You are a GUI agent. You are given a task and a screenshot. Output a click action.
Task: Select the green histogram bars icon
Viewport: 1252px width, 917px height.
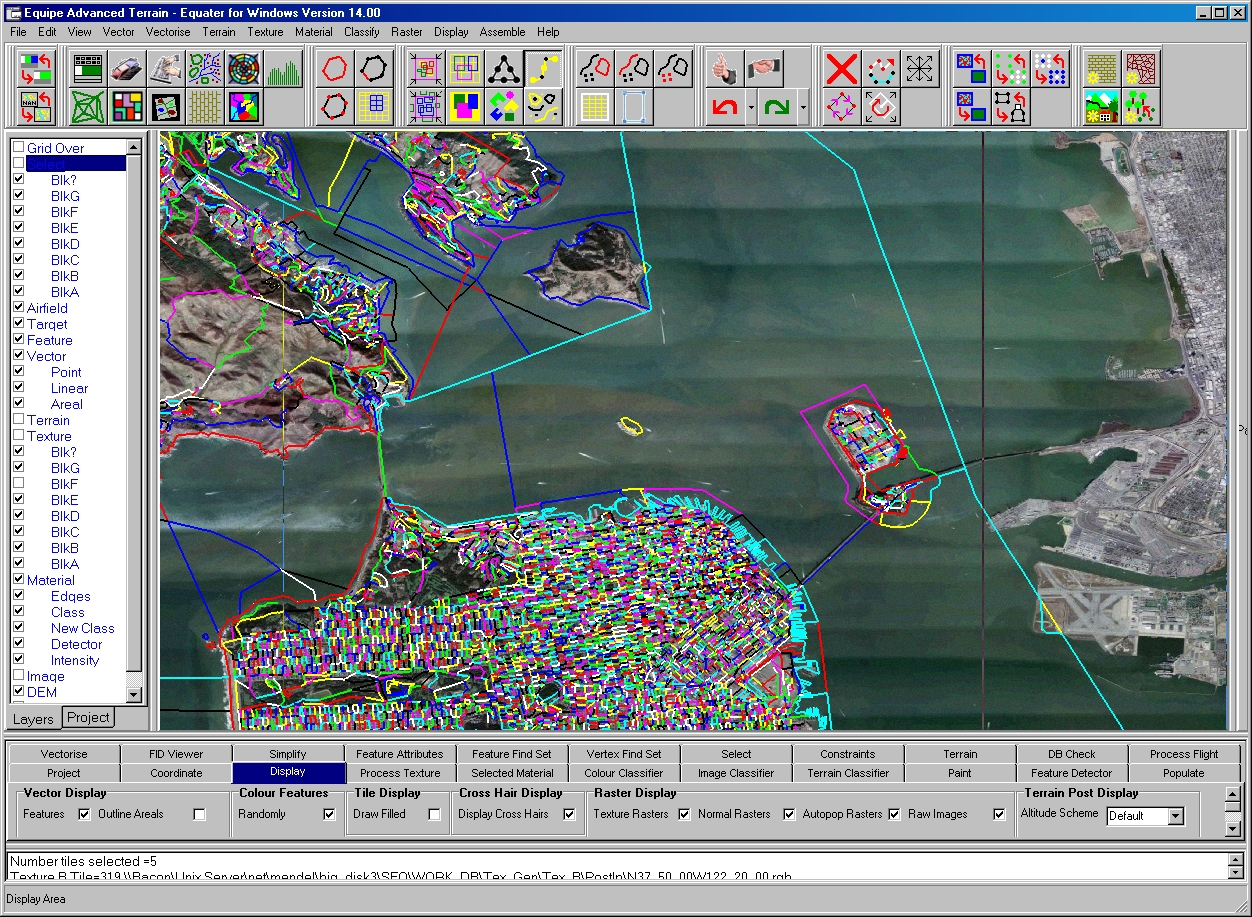284,69
